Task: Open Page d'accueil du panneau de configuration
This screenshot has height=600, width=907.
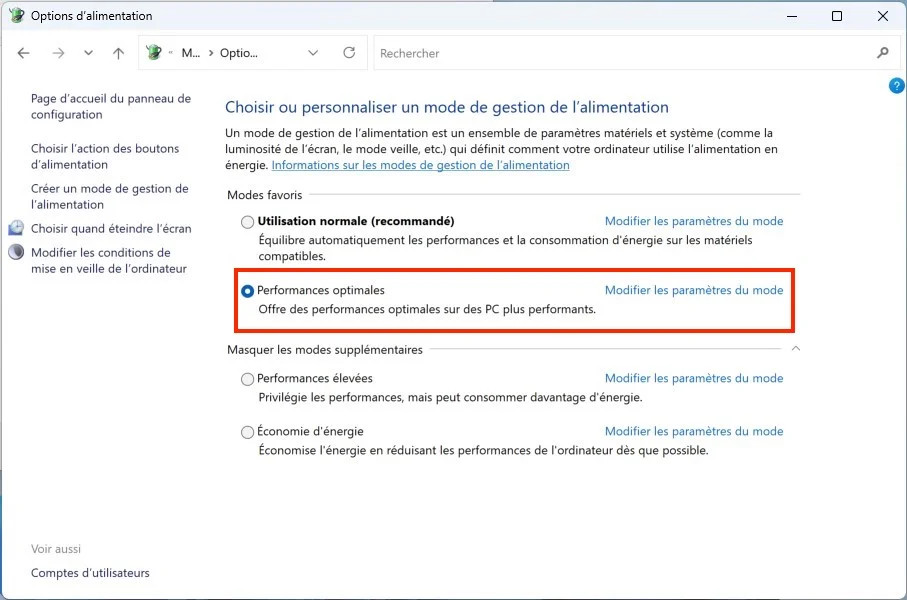Action: (x=110, y=106)
